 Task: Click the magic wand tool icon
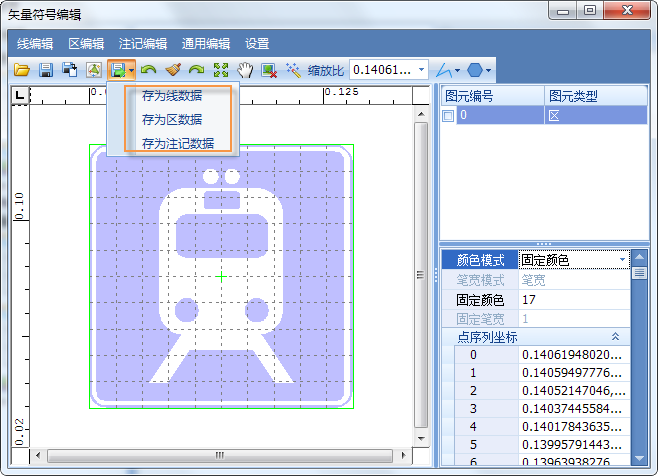pos(293,70)
